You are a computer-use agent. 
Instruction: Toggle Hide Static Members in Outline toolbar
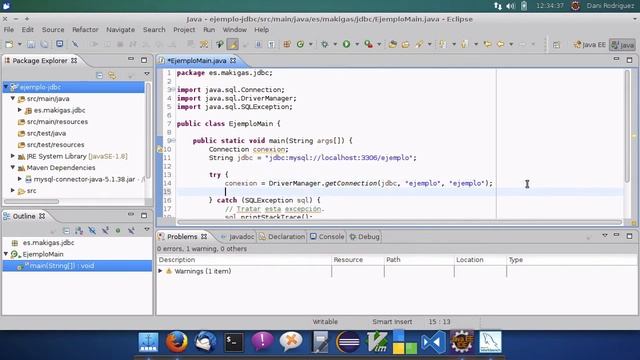pos(105,231)
